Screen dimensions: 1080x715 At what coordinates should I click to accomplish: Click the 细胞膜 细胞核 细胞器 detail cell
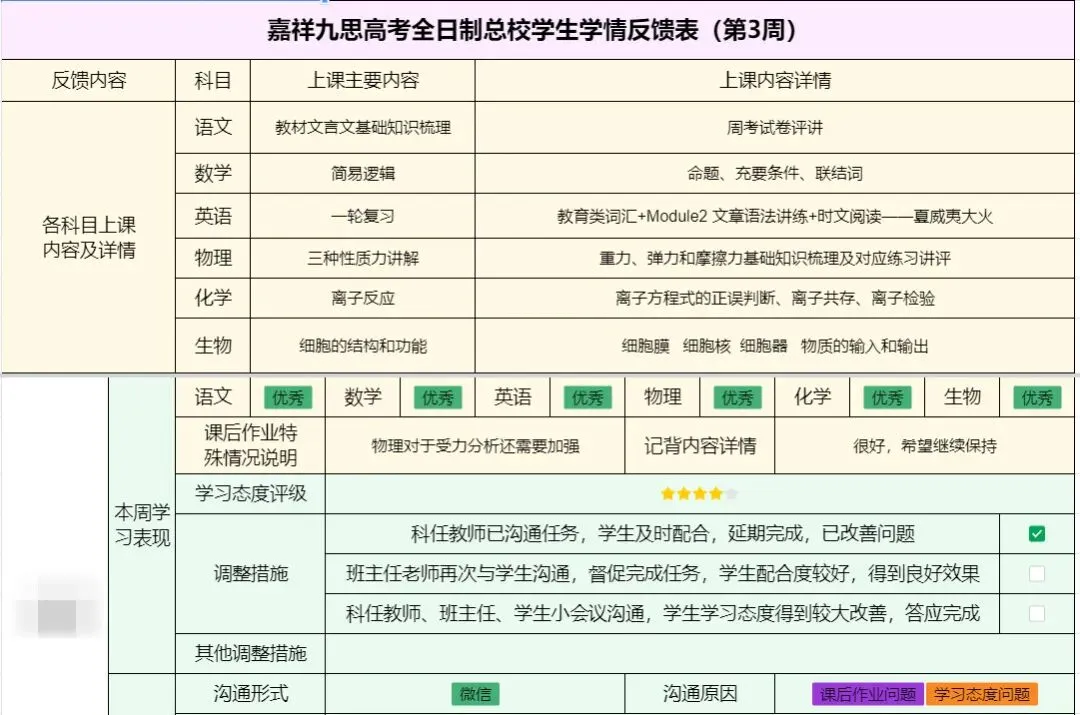tap(775, 346)
